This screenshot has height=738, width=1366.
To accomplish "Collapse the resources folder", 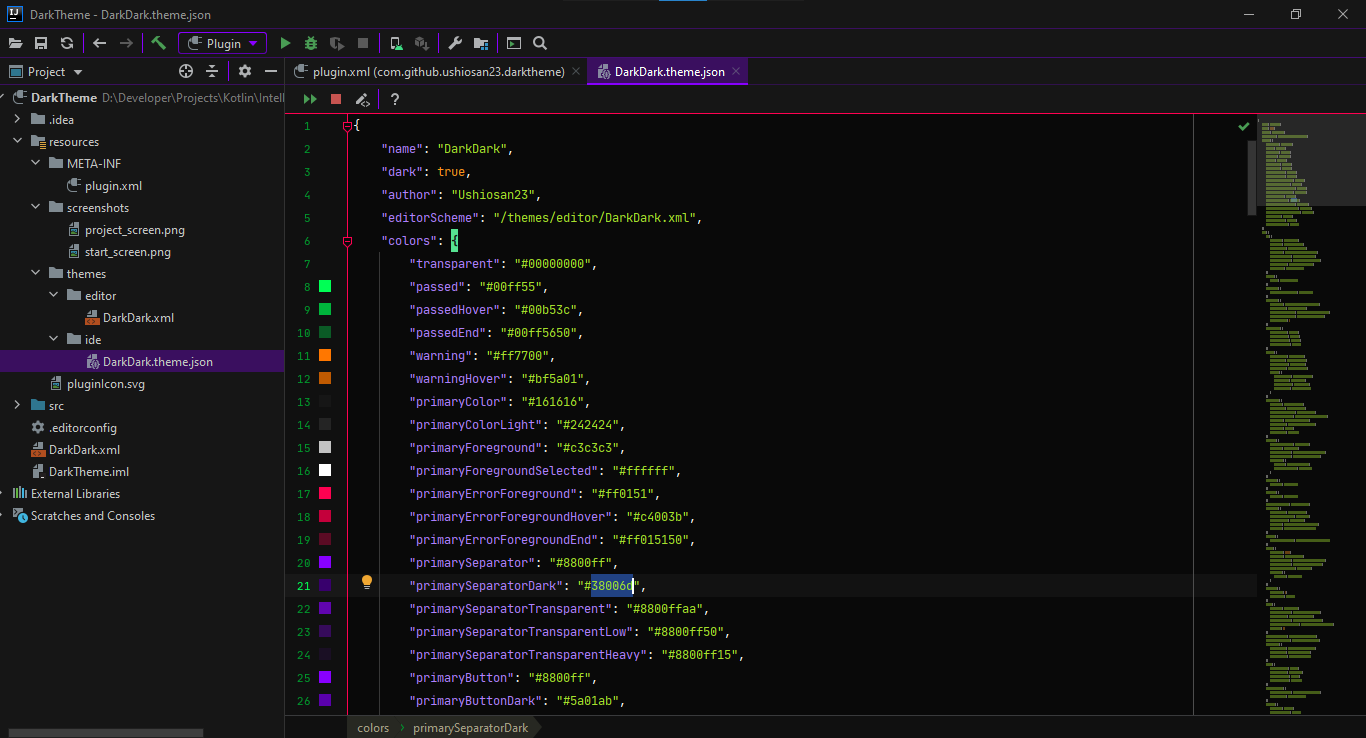I will pos(18,141).
